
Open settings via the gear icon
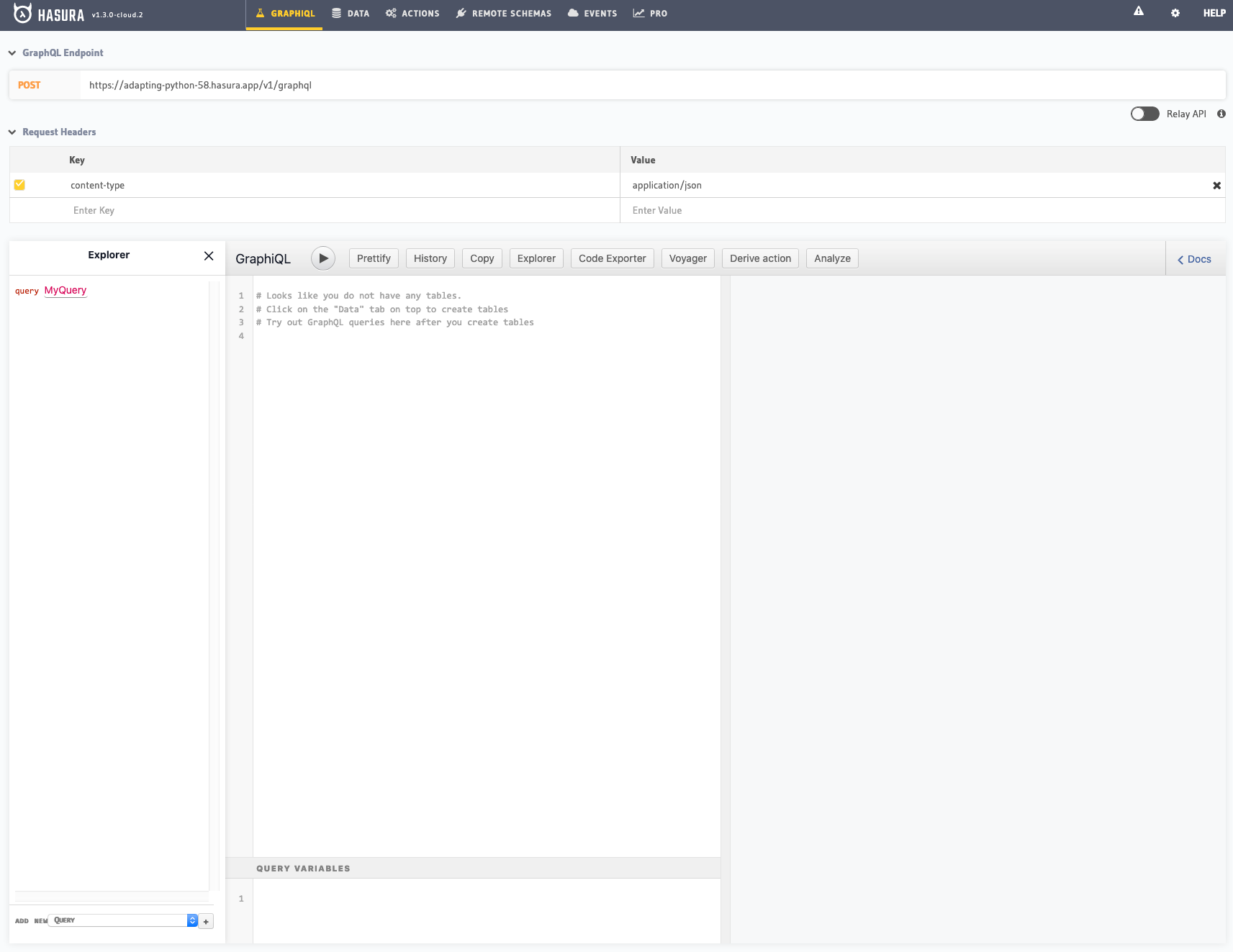click(x=1175, y=13)
